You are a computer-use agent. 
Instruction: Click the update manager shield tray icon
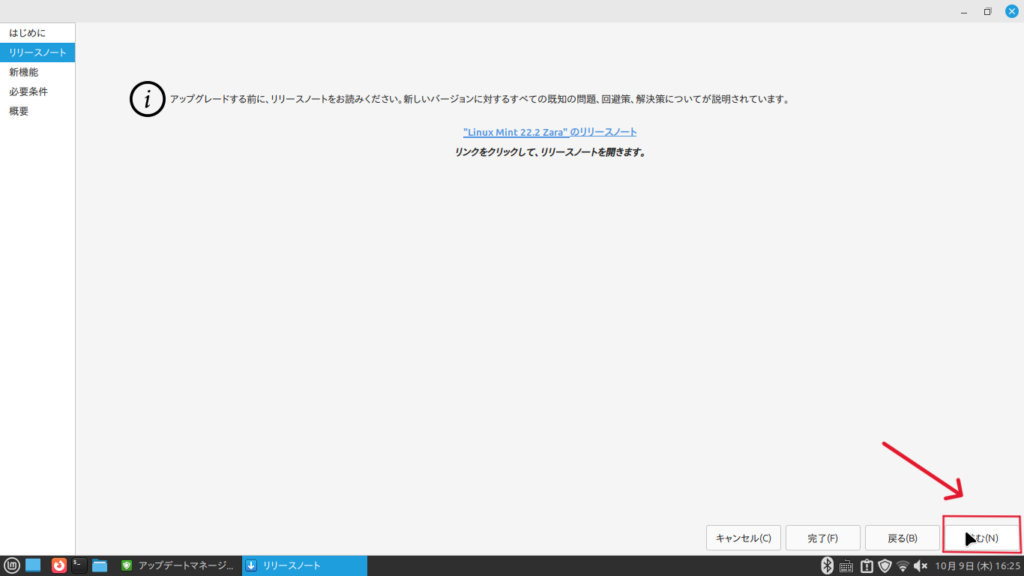pyautogui.click(x=884, y=565)
